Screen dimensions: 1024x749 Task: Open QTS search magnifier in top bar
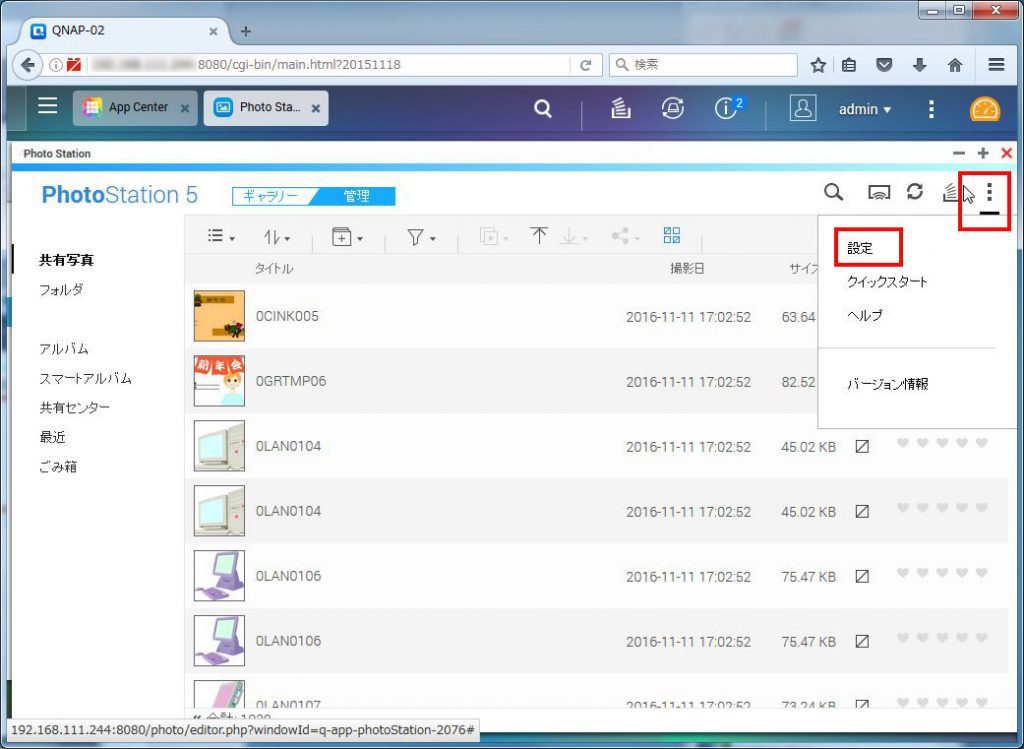[542, 108]
